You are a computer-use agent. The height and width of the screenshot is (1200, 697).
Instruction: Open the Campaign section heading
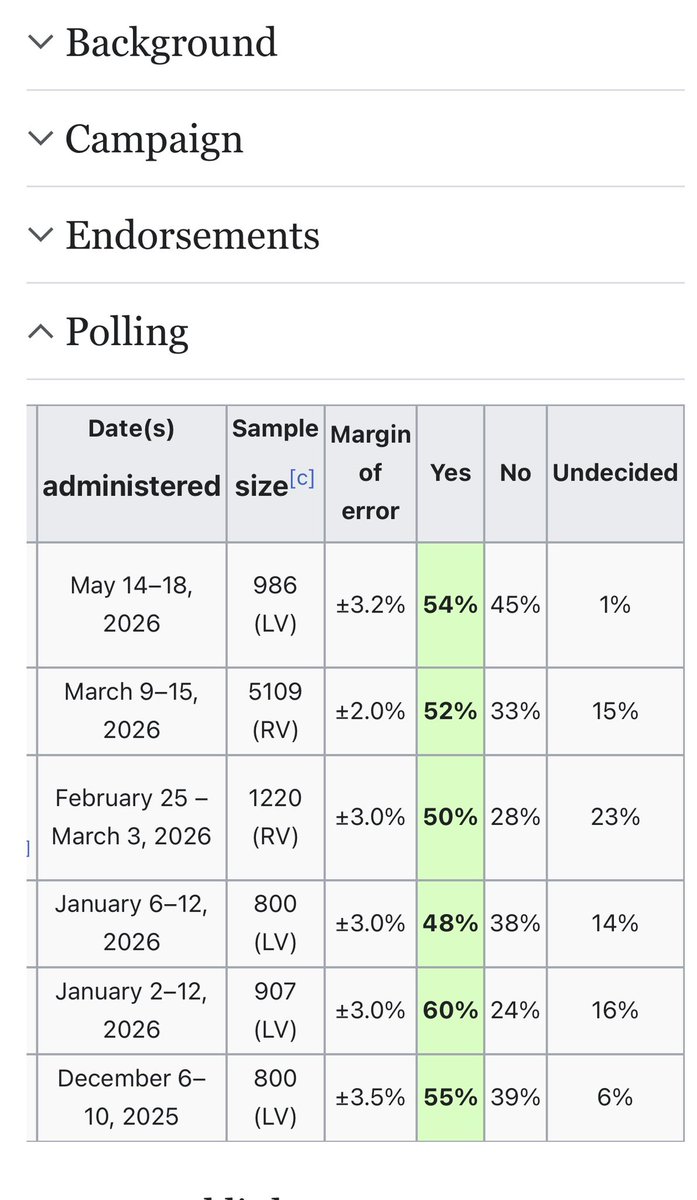point(154,139)
